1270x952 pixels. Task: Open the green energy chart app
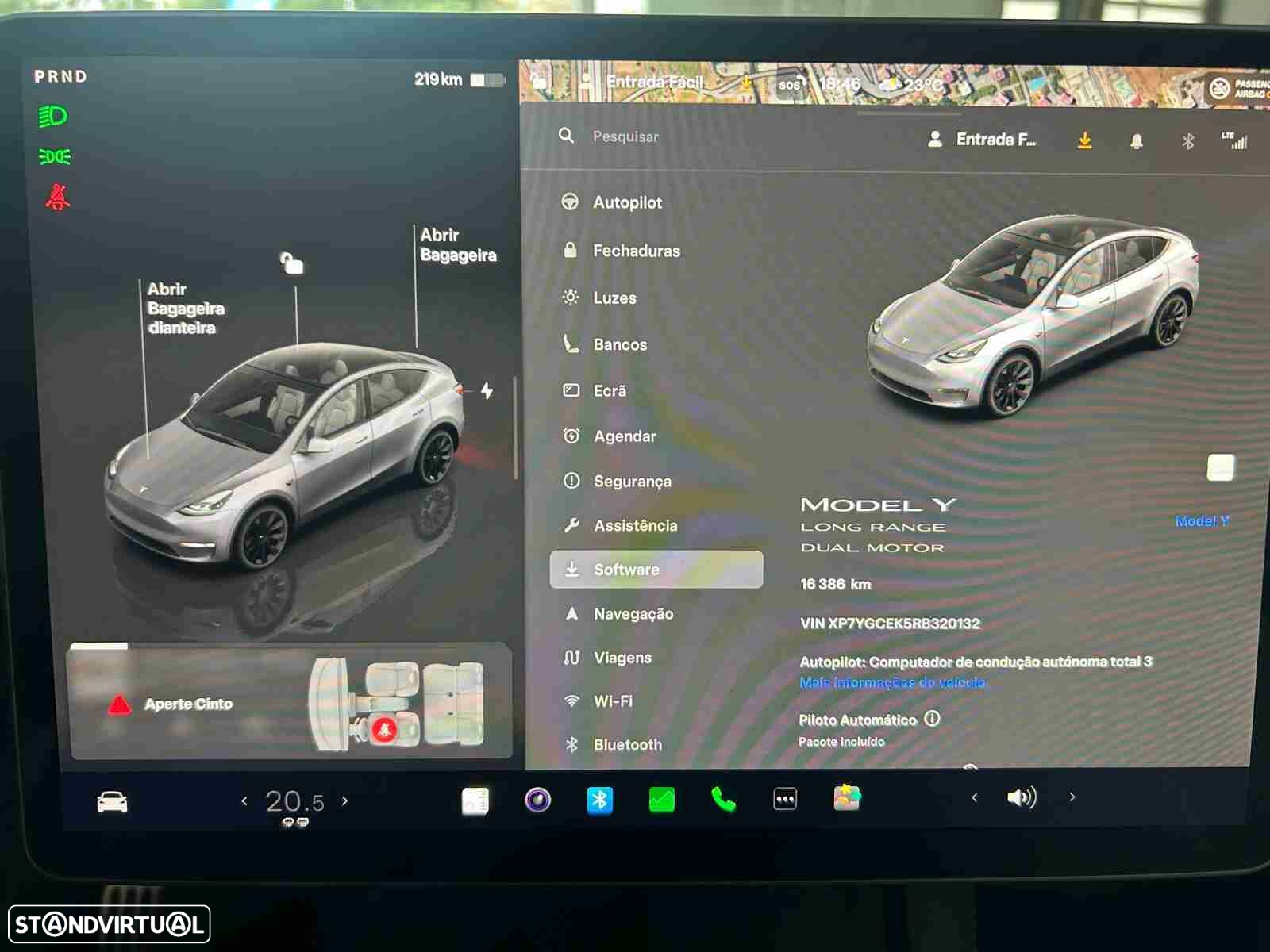click(661, 800)
